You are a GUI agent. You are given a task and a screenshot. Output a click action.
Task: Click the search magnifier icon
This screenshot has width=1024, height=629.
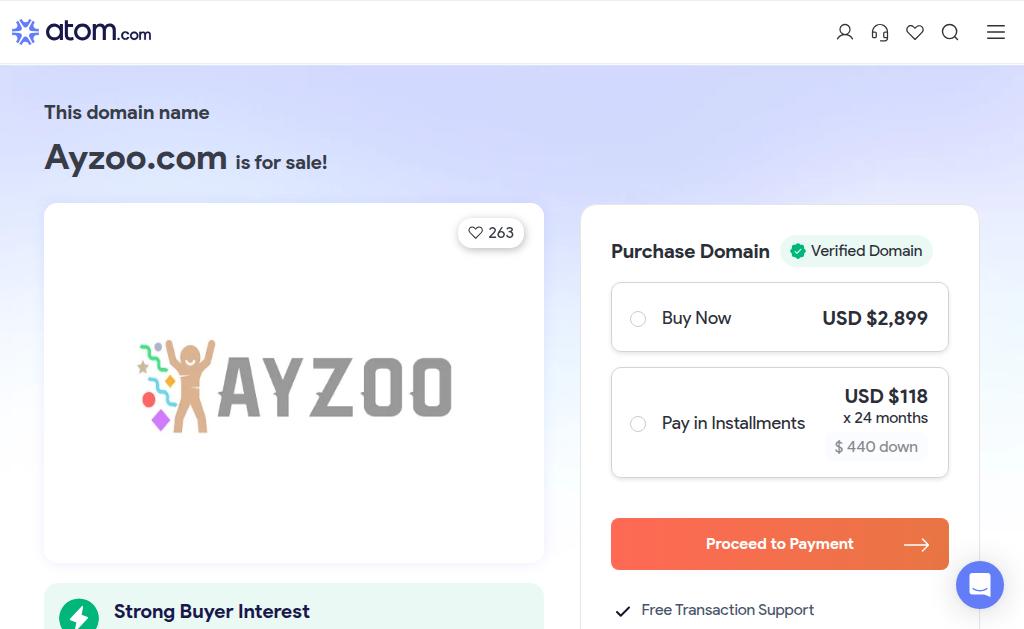950,32
